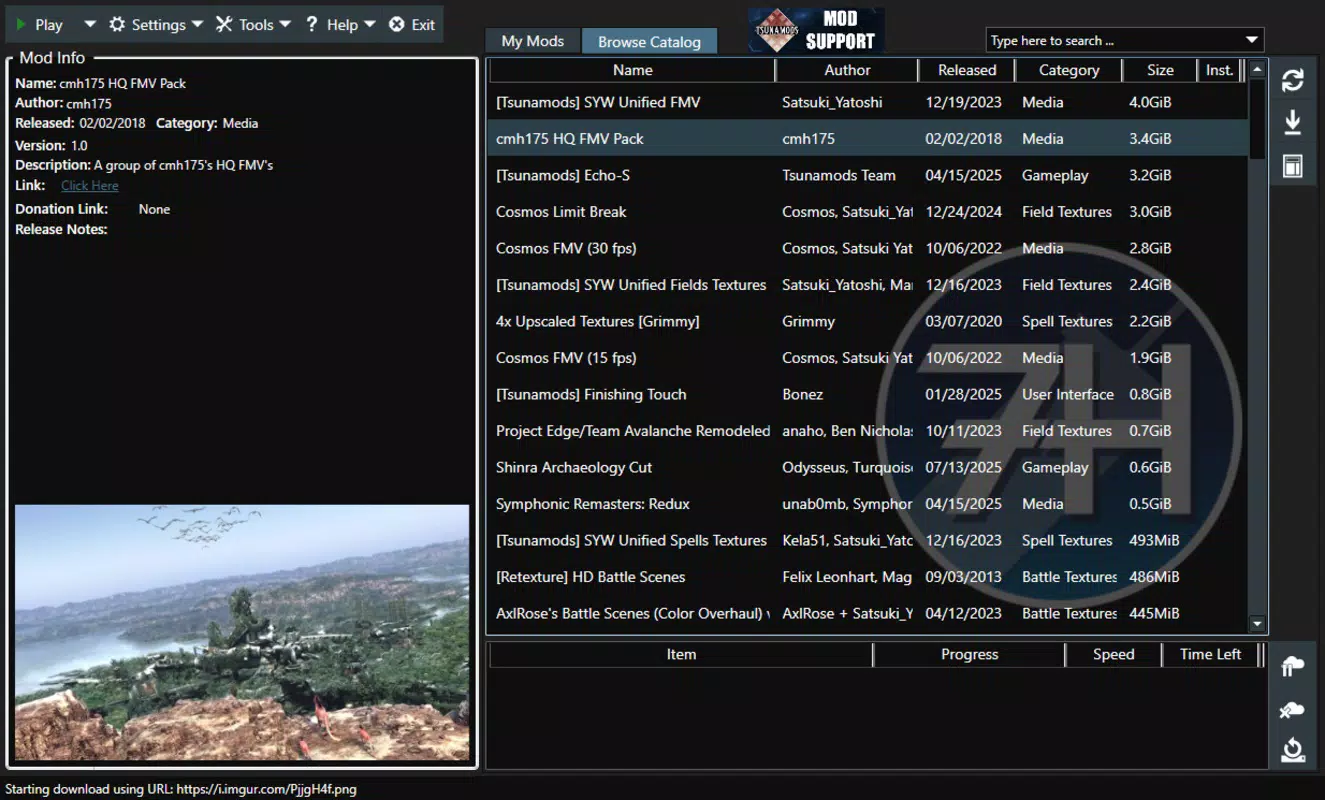Click the catalog scrollbar up arrow
Viewport: 1325px width, 800px height.
click(x=1258, y=70)
